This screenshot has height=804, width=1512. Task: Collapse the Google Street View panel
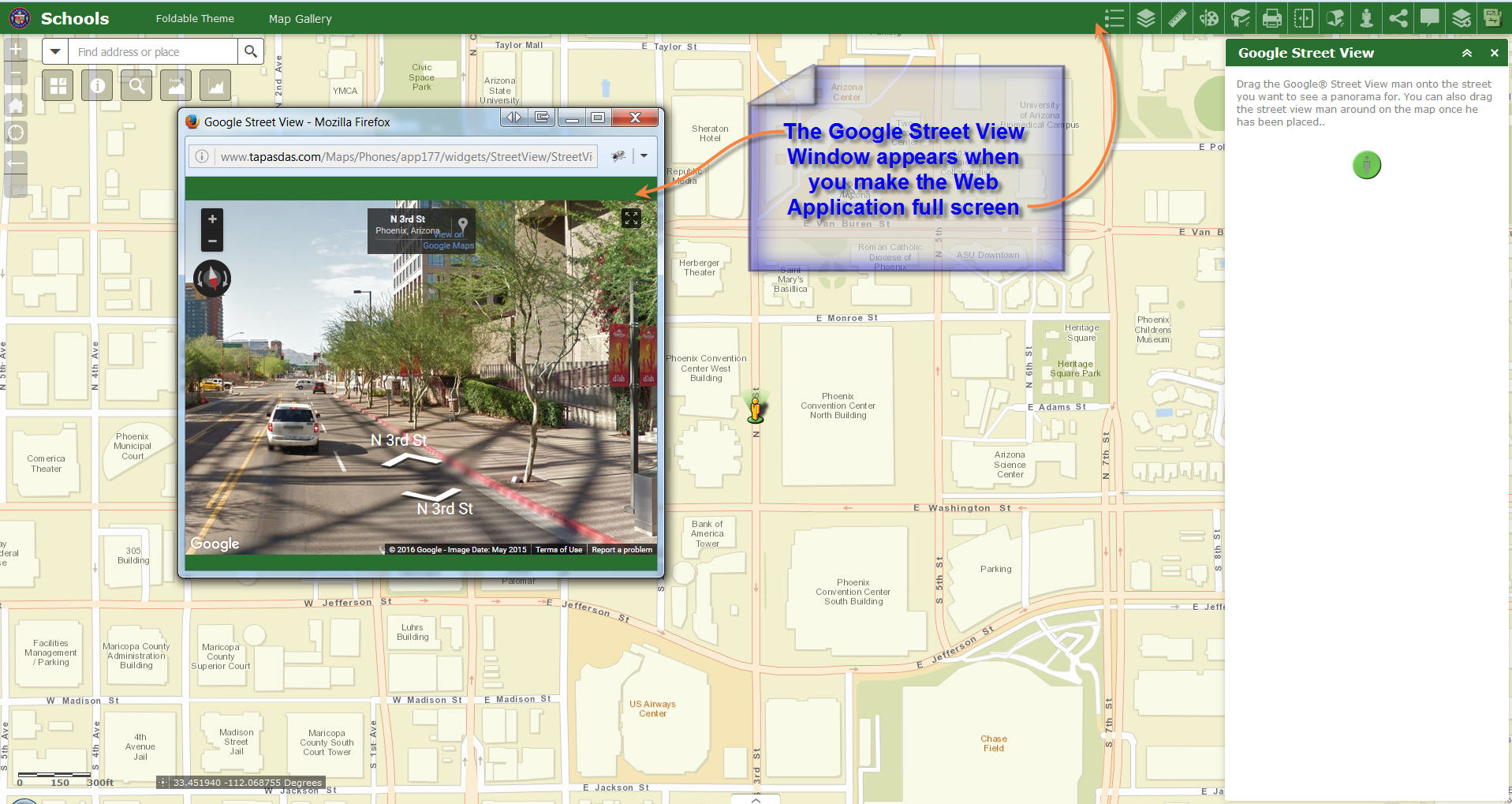coord(1467,53)
